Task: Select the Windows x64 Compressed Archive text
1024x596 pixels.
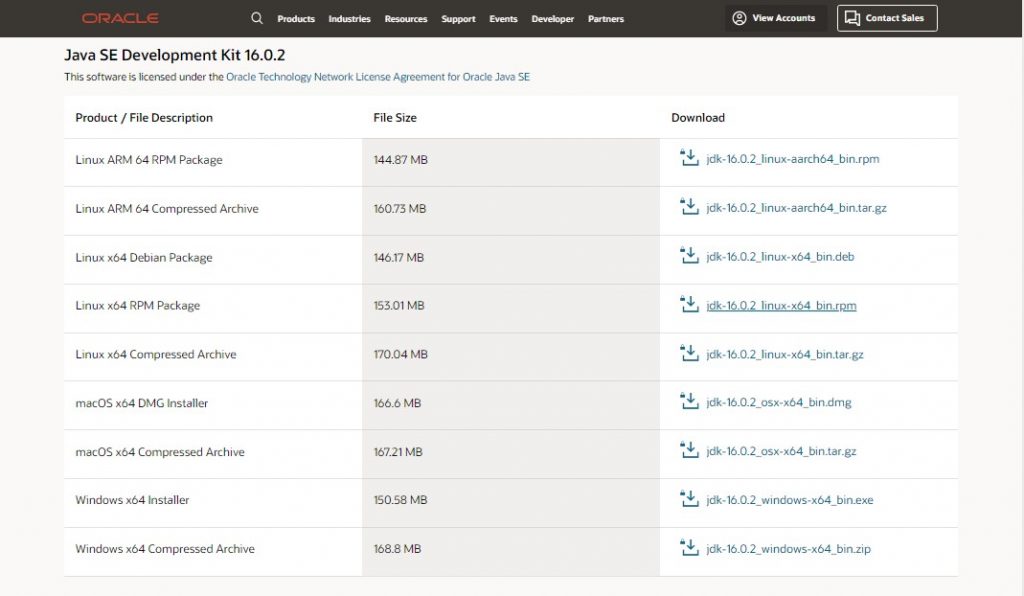Action: pos(165,549)
